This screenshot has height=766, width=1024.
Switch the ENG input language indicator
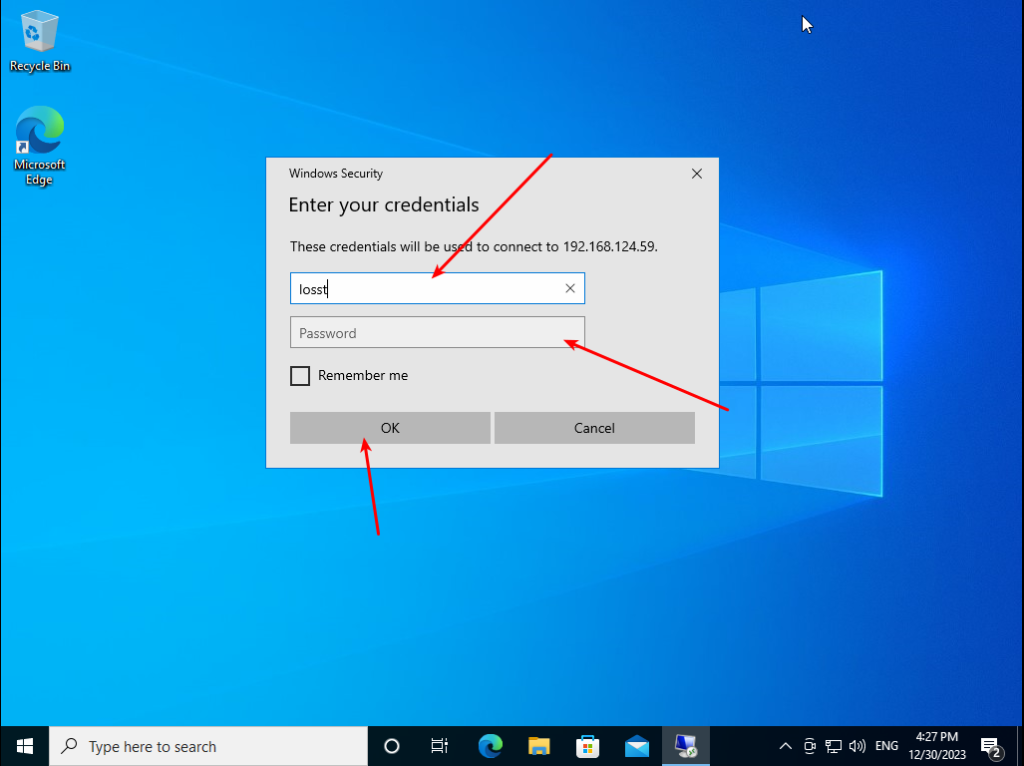coord(886,746)
